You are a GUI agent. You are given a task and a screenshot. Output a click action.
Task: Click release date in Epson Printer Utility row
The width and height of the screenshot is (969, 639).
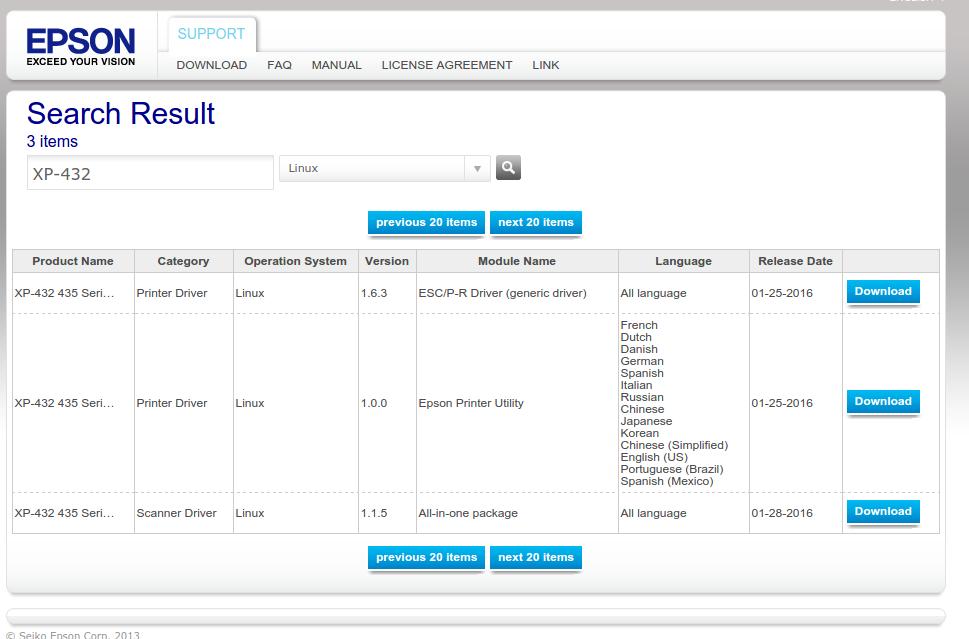point(782,404)
